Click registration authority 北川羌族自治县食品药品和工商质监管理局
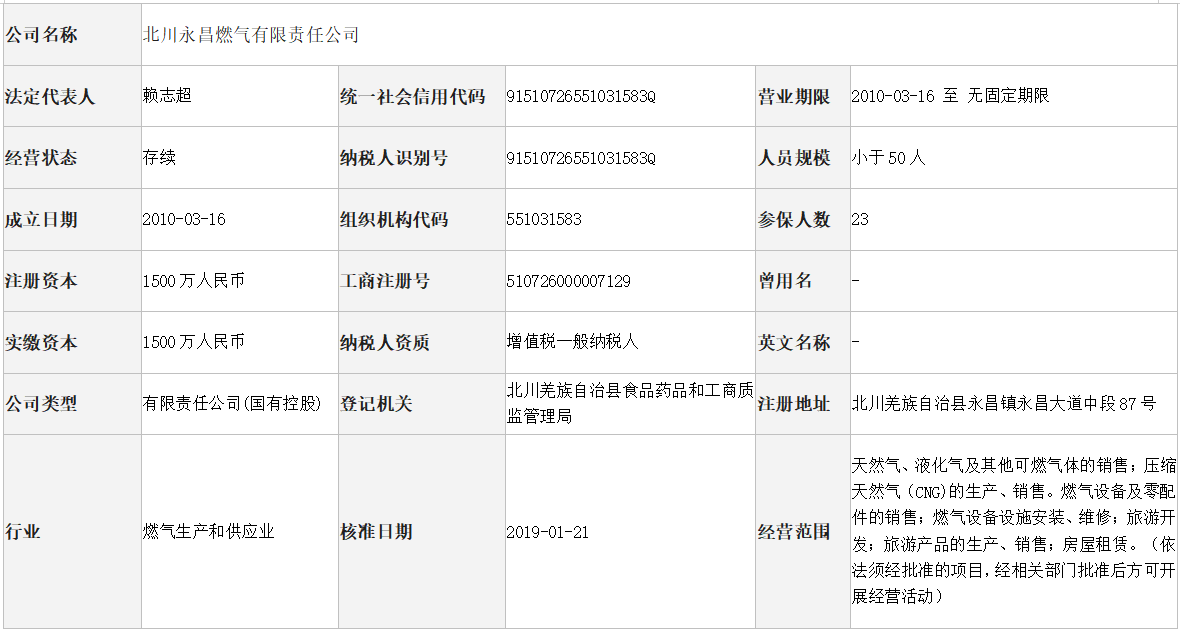Image resolution: width=1180 pixels, height=631 pixels. point(630,404)
